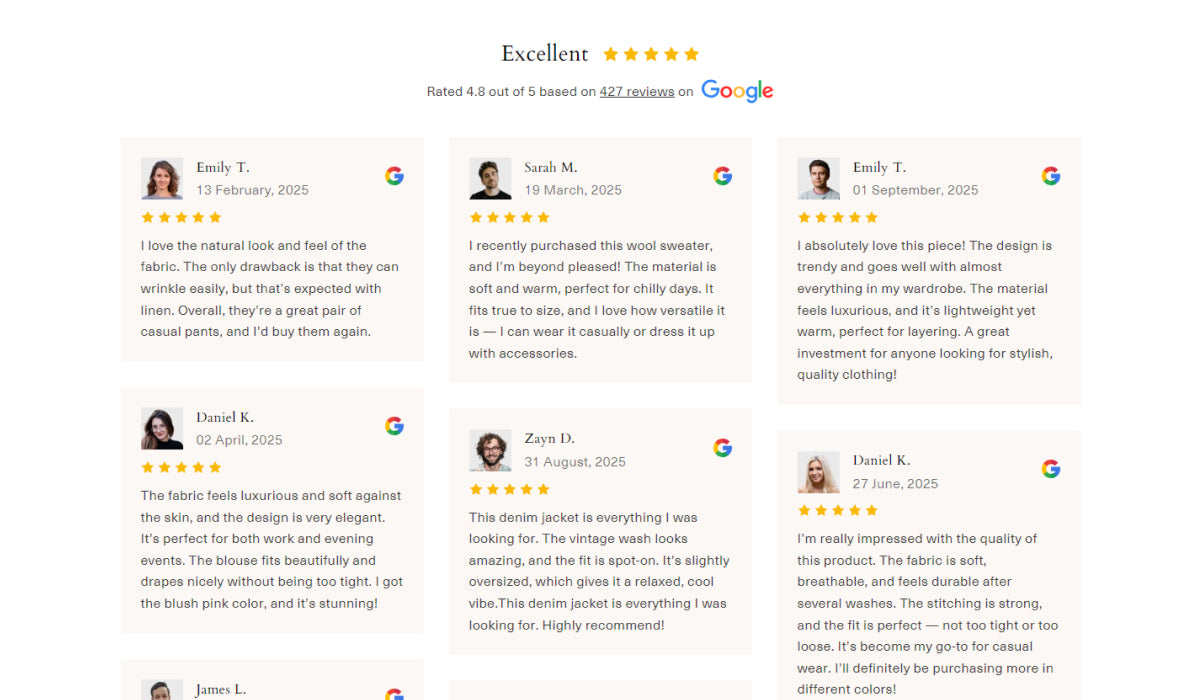This screenshot has width=1200, height=700.
Task: Open the 427 reviews link
Action: (x=637, y=91)
